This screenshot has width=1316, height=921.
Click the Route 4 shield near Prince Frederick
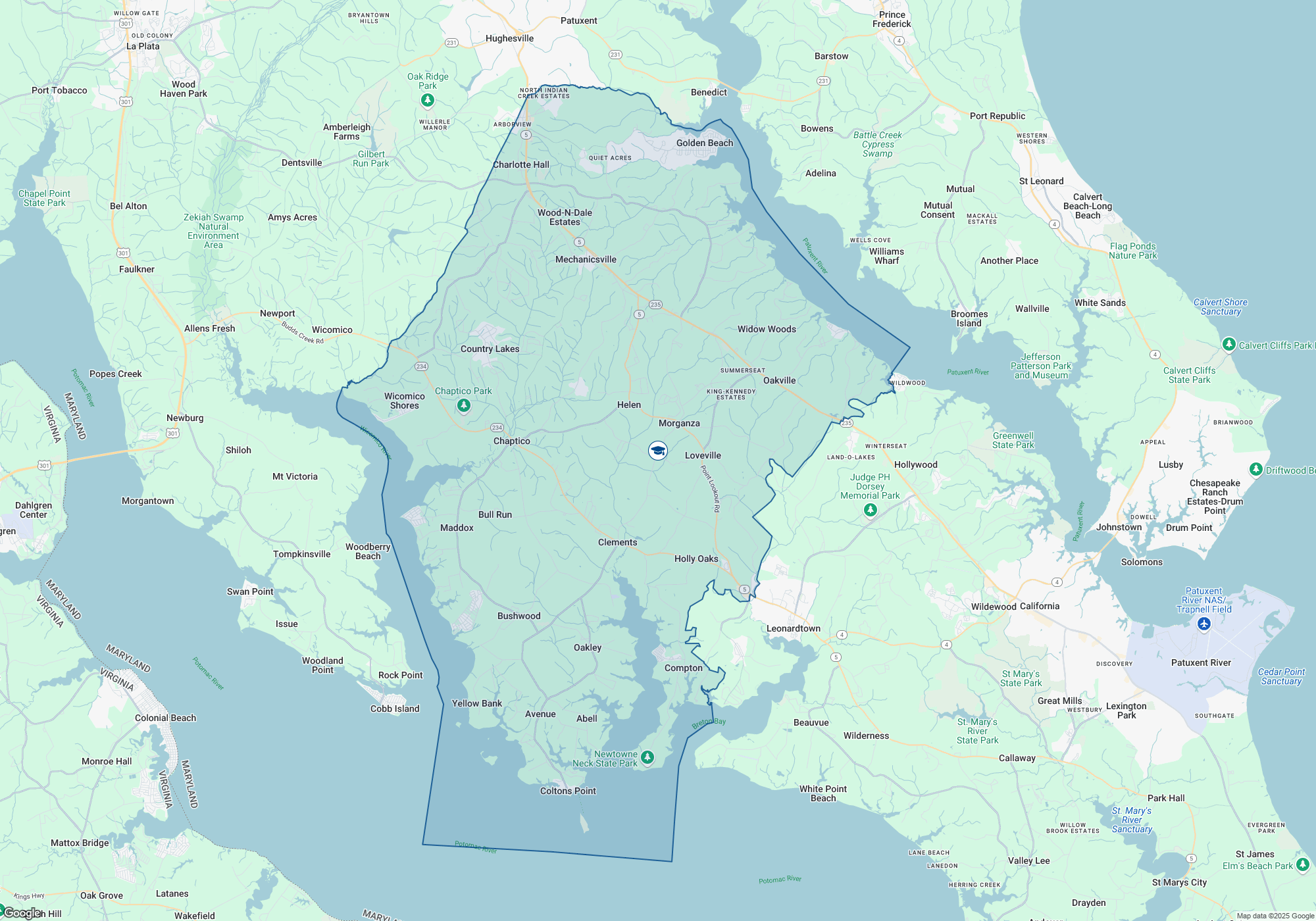coord(899,41)
